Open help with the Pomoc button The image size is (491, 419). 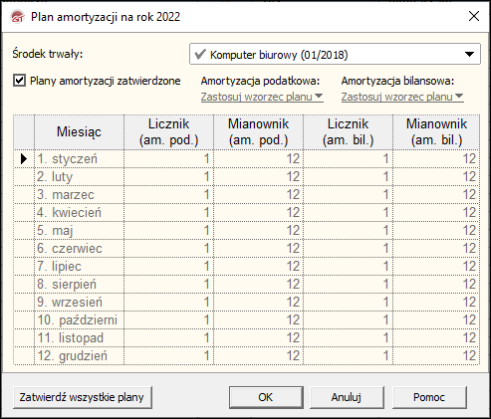point(429,397)
